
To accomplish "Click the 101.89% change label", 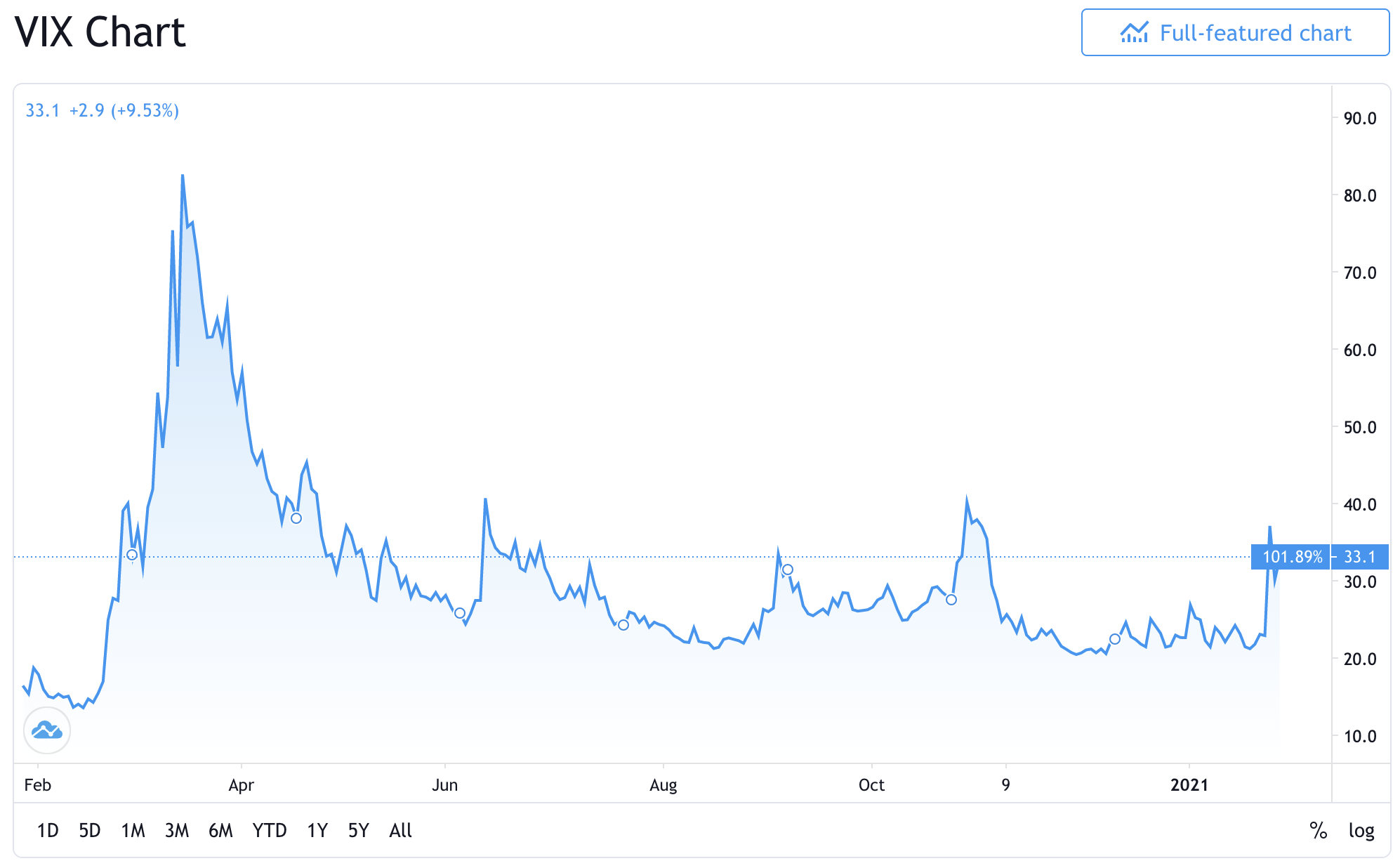I will (1292, 557).
